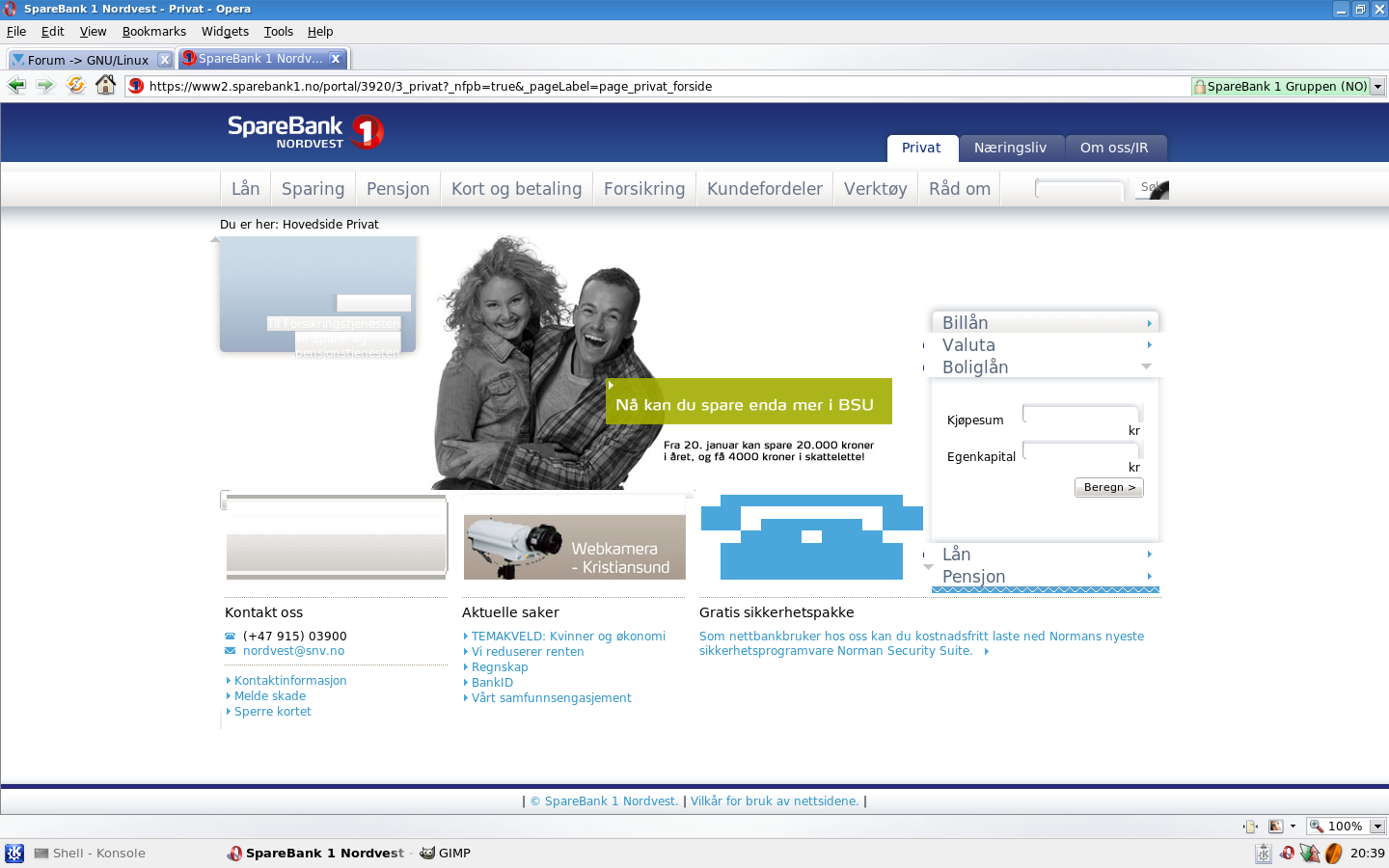Open the zoom level 100% dropdown

click(x=1378, y=827)
